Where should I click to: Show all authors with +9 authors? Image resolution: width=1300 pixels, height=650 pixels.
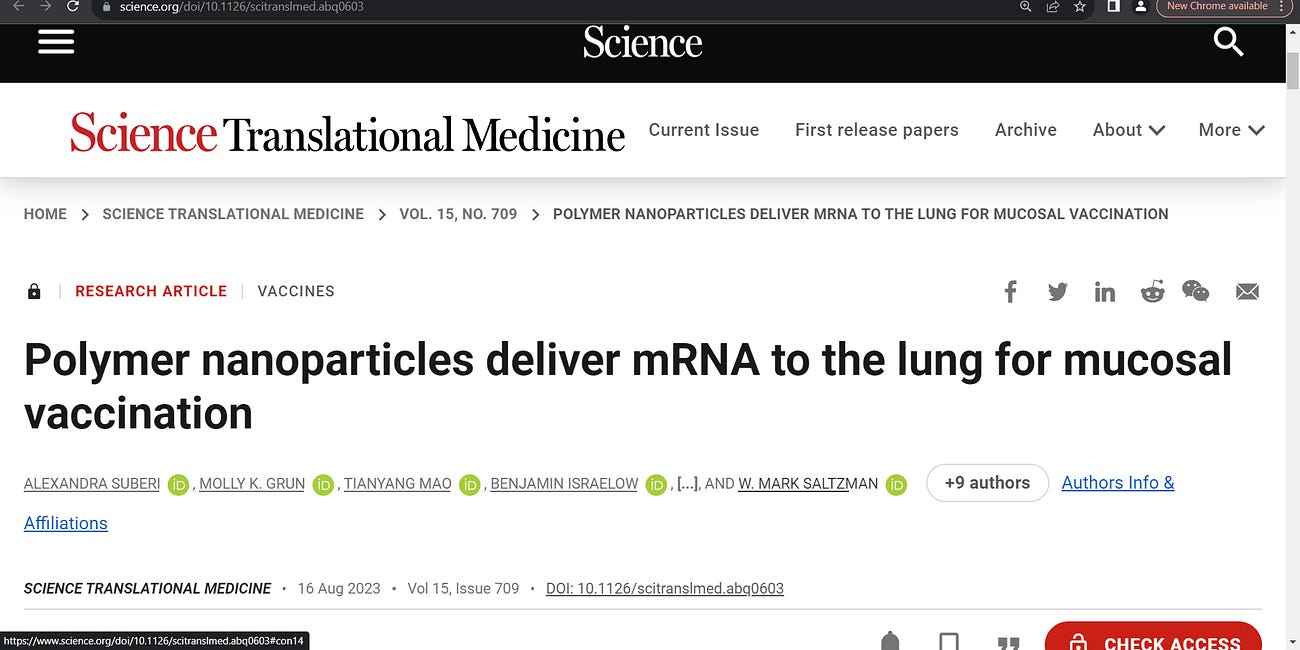(x=986, y=482)
